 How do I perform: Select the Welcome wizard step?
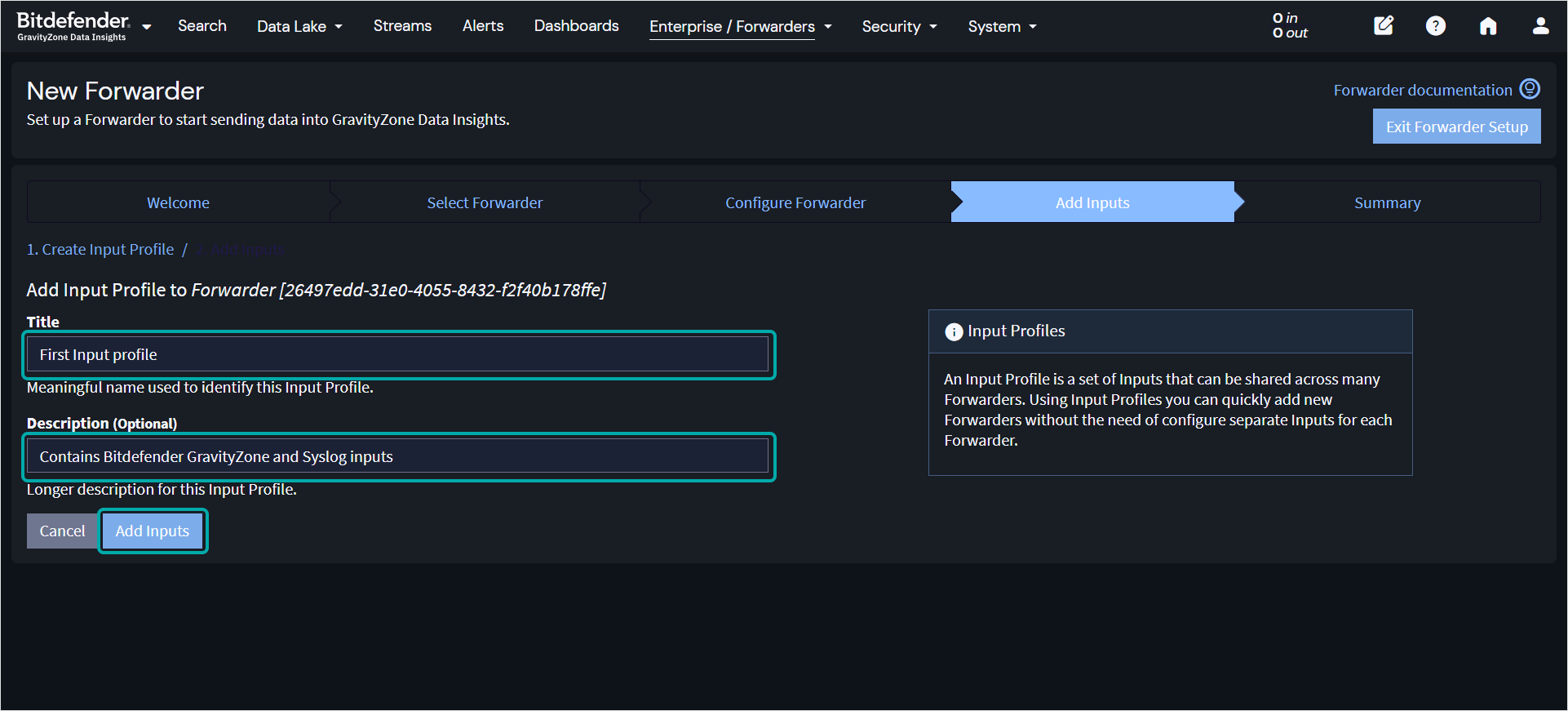[x=178, y=202]
